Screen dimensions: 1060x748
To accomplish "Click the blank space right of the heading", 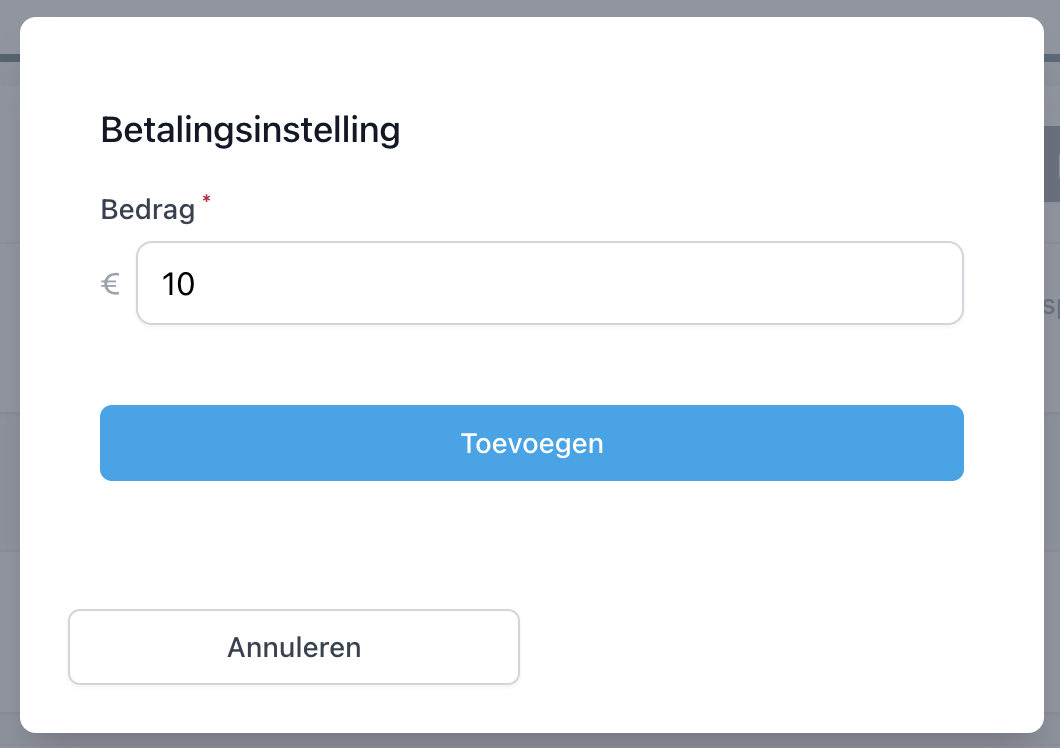I will click(700, 130).
